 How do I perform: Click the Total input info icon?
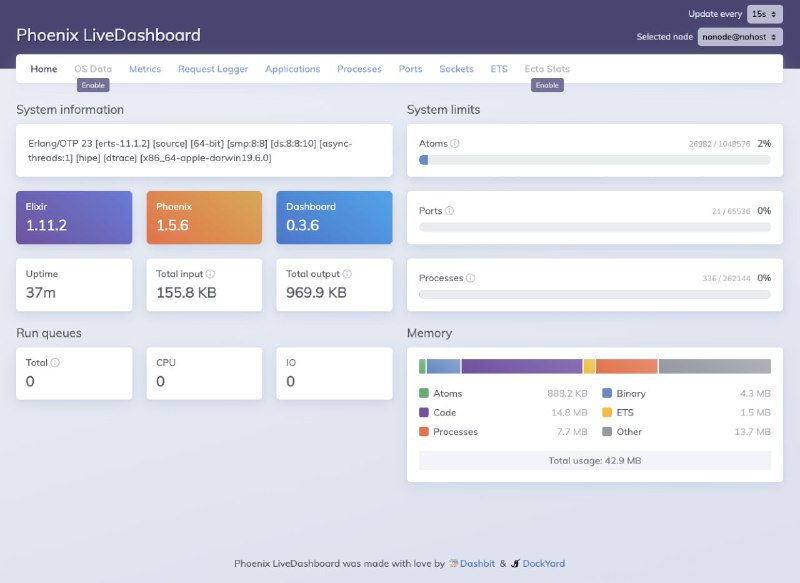(210, 274)
